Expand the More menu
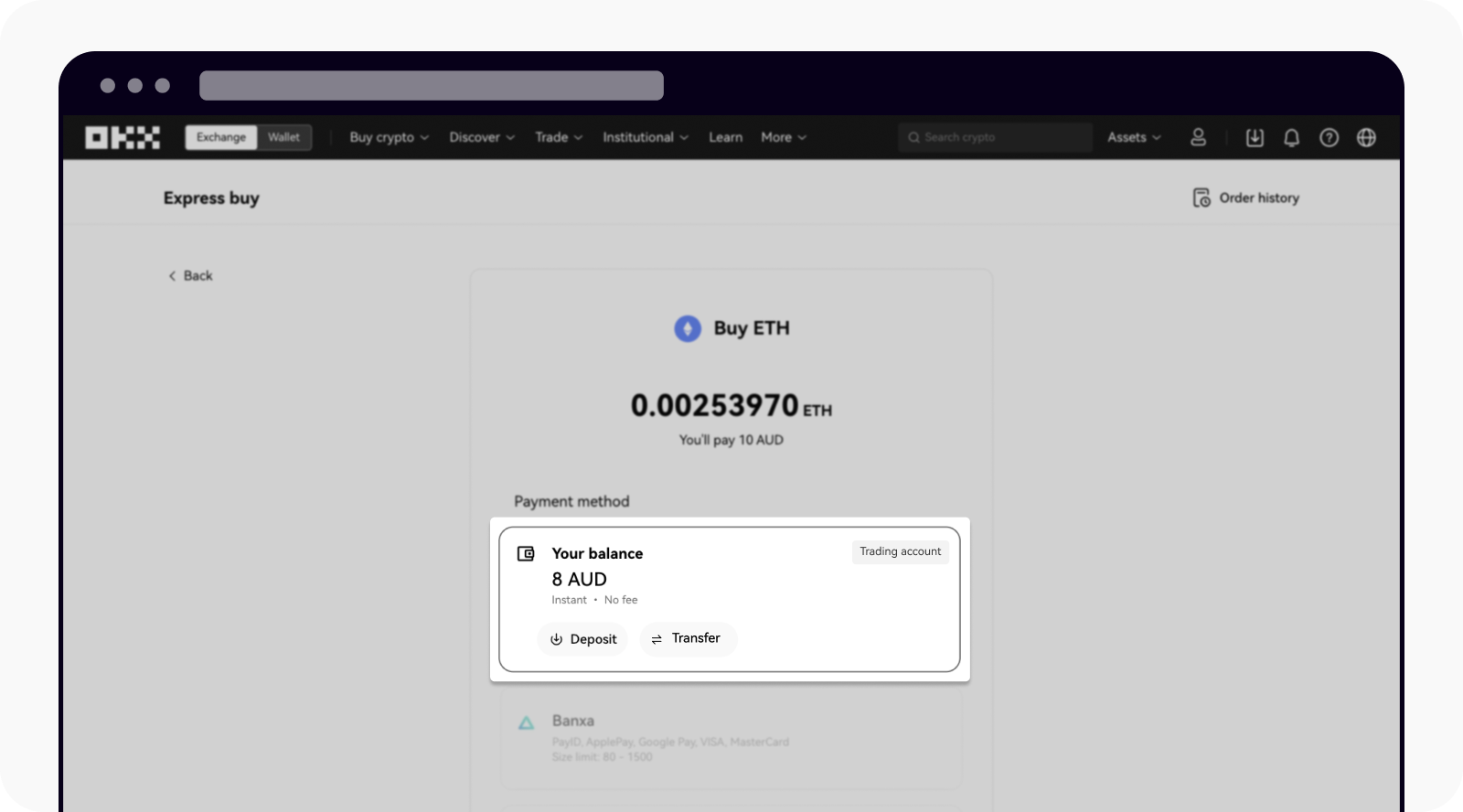 pyautogui.click(x=784, y=137)
